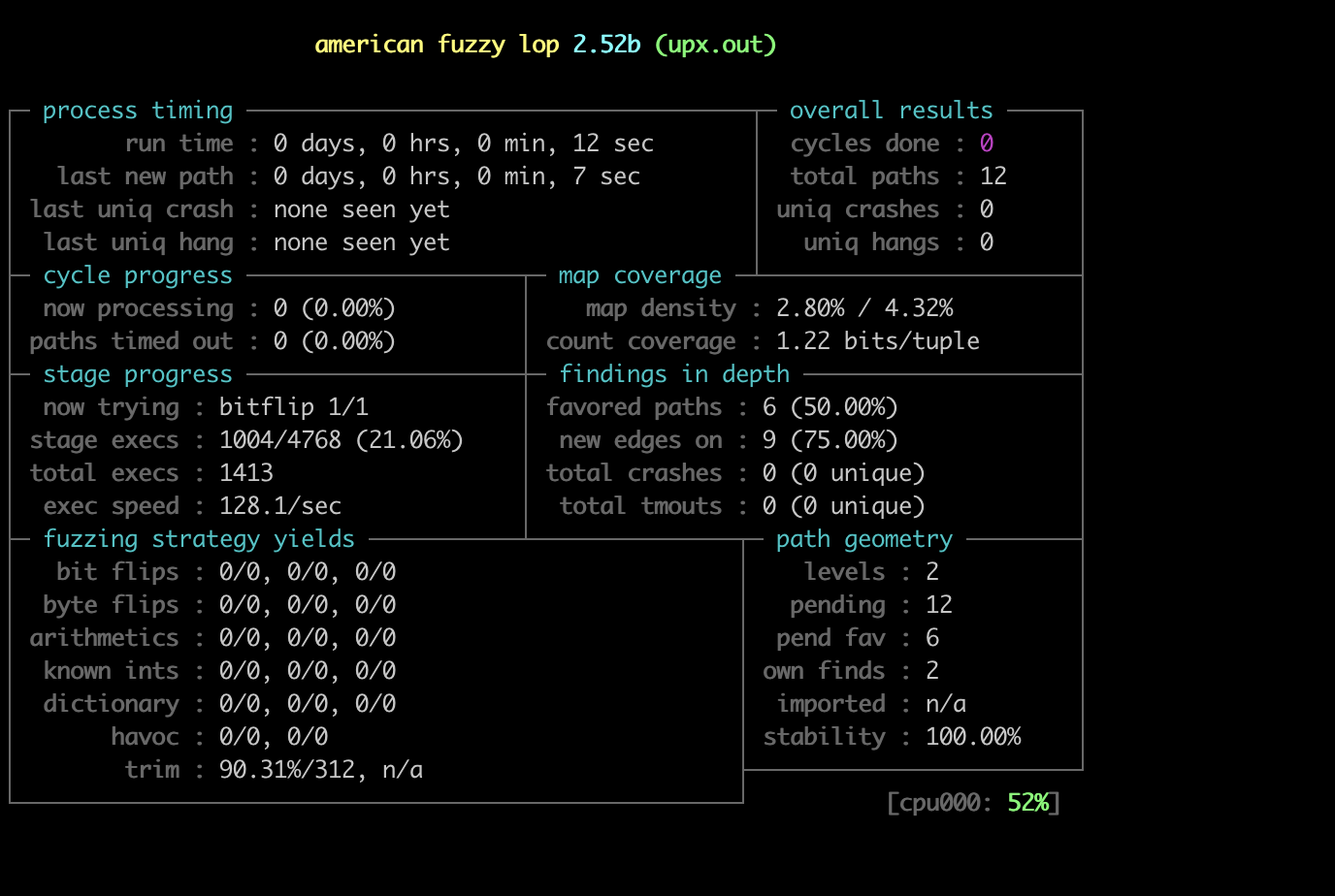Click the "exec speed" label
The image size is (1335, 896).
[x=112, y=506]
